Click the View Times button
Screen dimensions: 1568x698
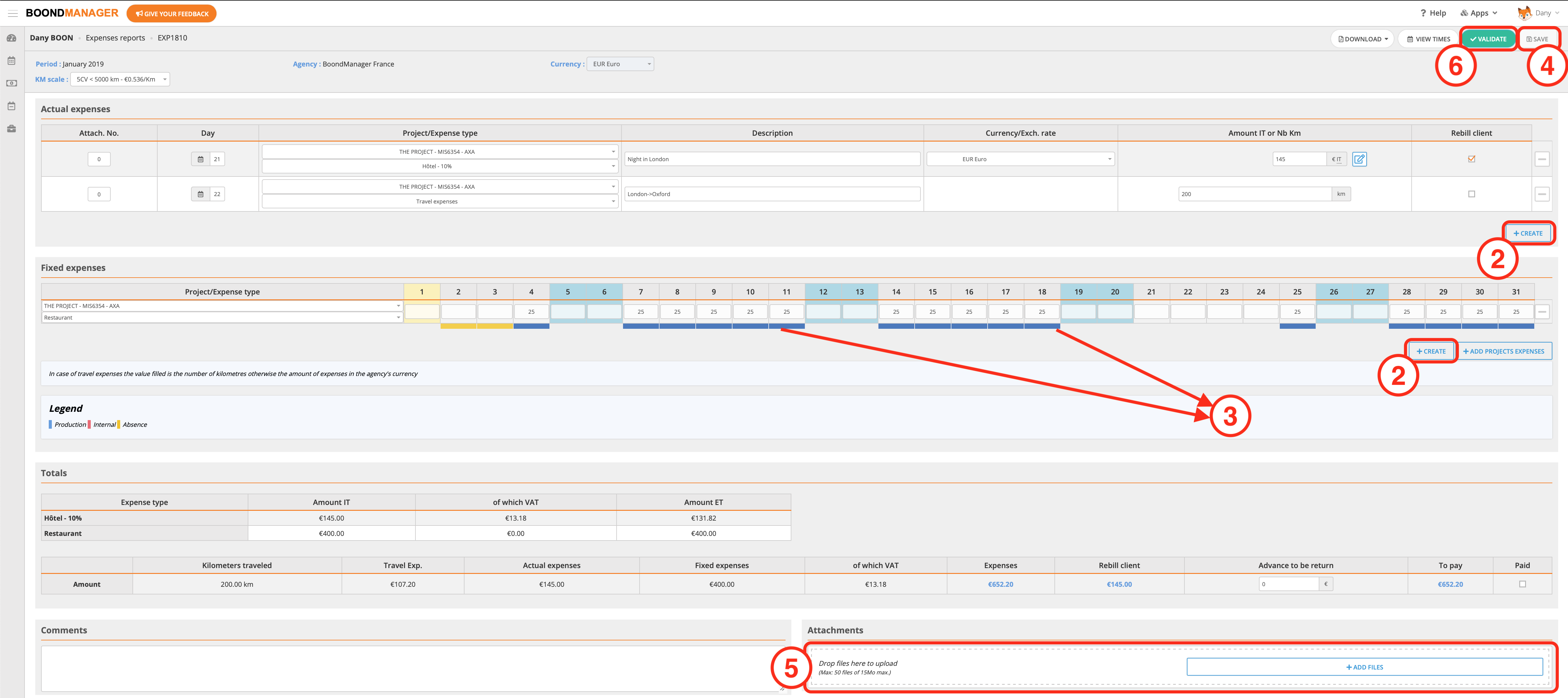(1428, 39)
